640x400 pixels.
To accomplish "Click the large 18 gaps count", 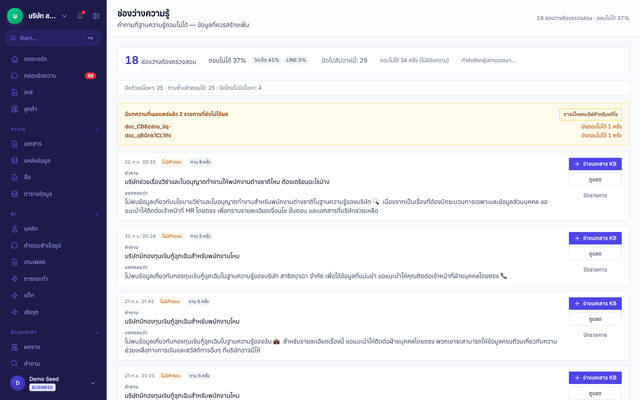I will [x=131, y=60].
